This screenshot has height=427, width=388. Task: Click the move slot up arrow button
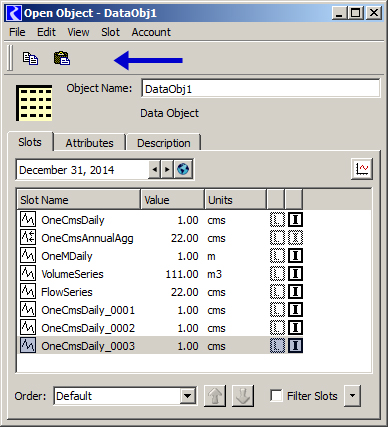pyautogui.click(x=215, y=396)
